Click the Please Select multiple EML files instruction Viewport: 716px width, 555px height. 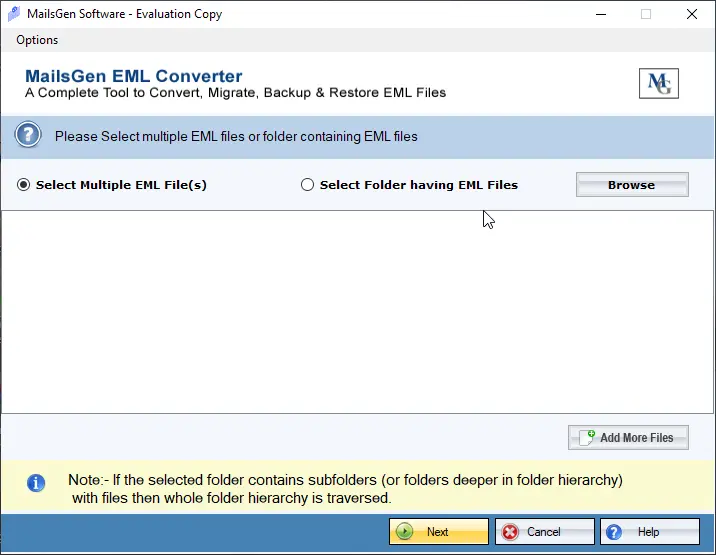236,136
